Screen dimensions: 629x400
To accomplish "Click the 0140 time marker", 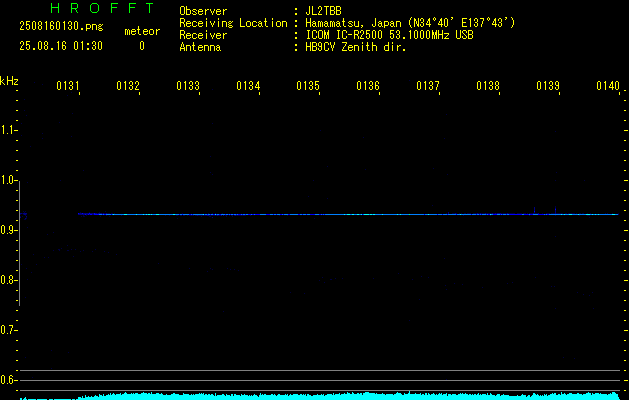I will click(608, 86).
